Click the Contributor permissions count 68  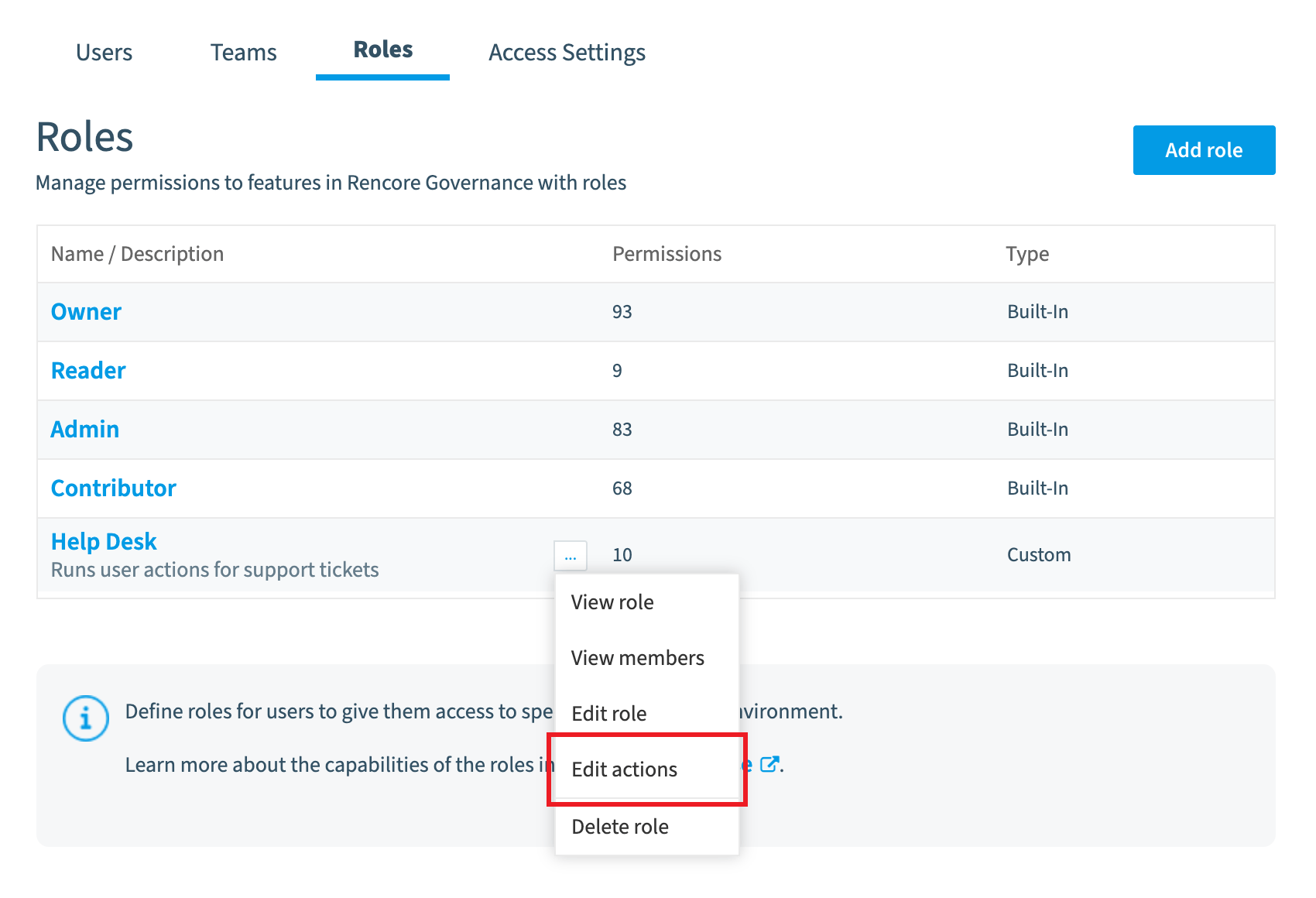click(622, 488)
